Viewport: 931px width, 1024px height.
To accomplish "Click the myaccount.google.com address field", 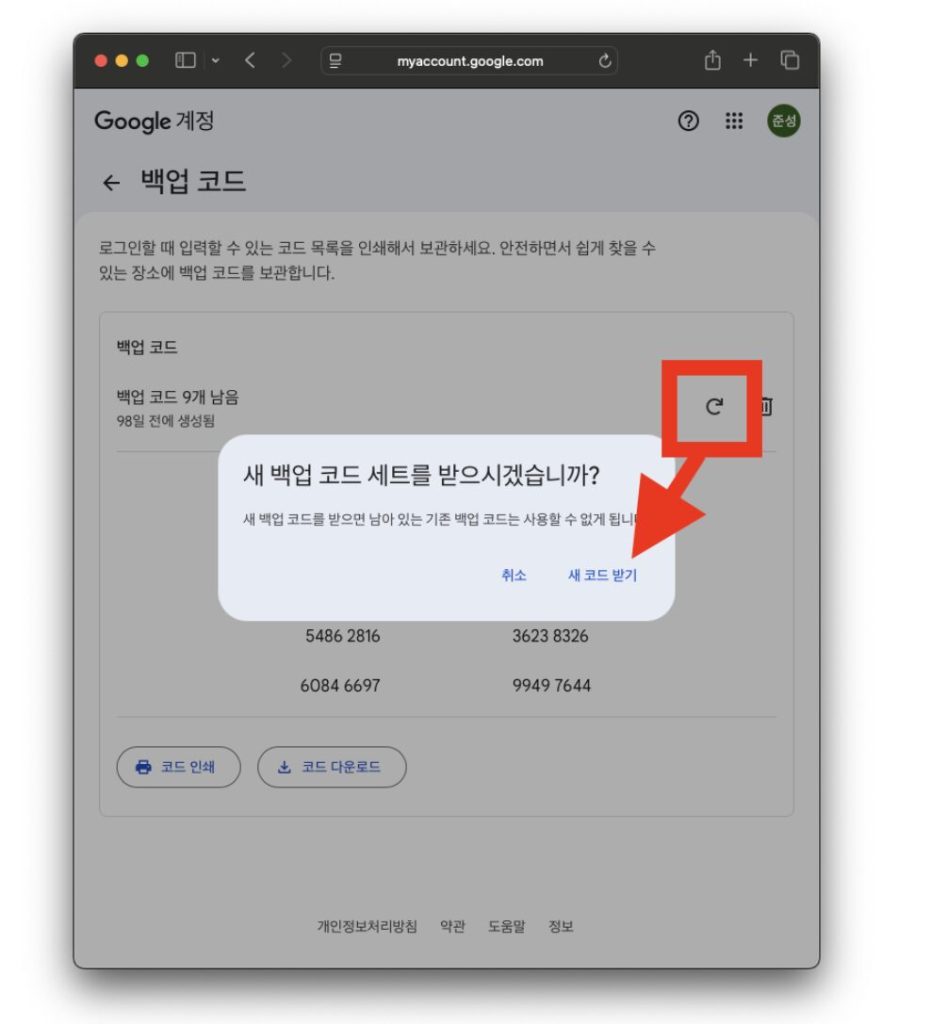I will point(469,61).
